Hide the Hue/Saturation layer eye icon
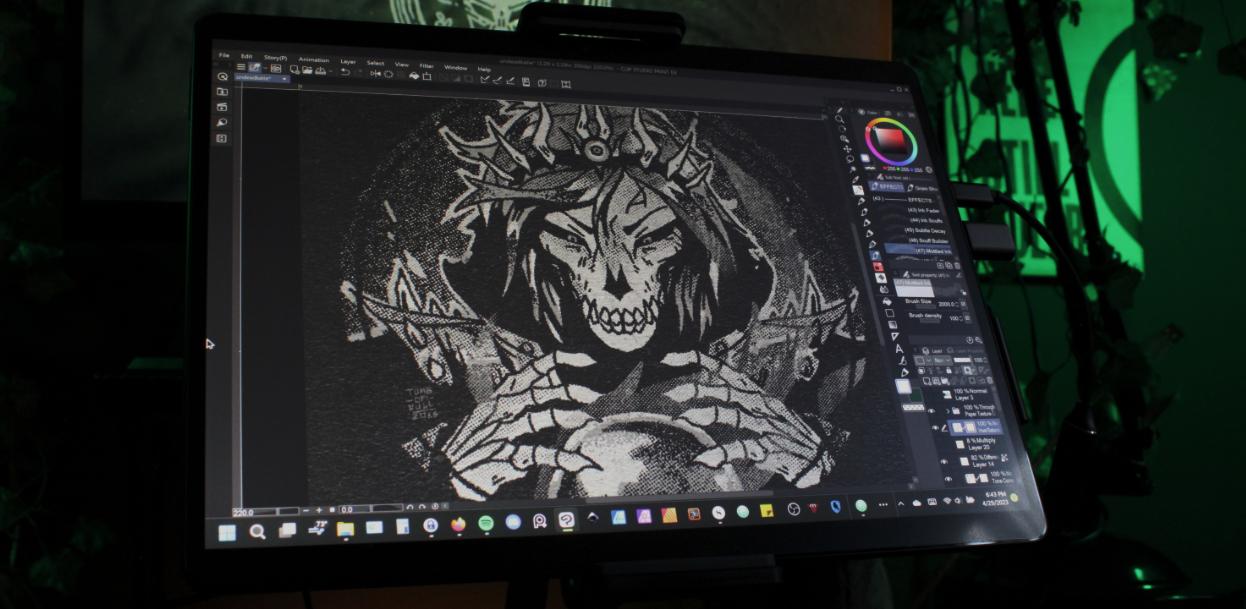 click(x=936, y=428)
